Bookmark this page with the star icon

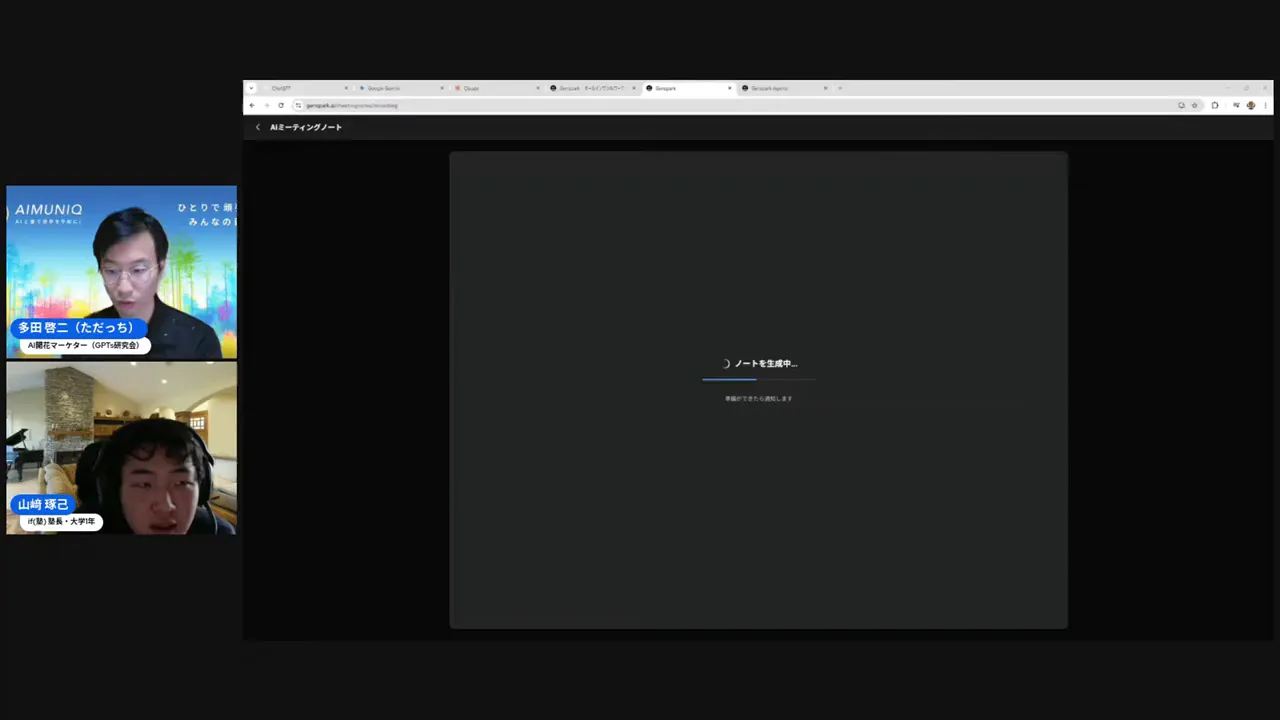(1194, 105)
